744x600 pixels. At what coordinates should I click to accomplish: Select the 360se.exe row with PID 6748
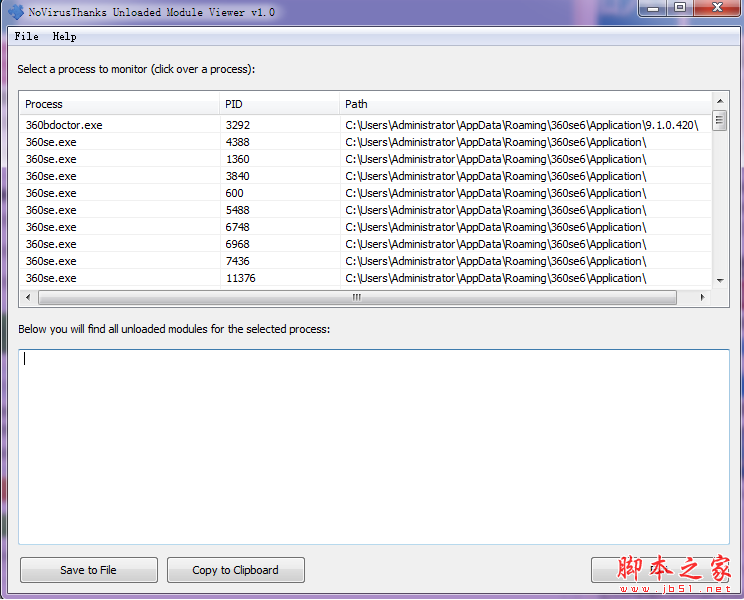(x=365, y=227)
